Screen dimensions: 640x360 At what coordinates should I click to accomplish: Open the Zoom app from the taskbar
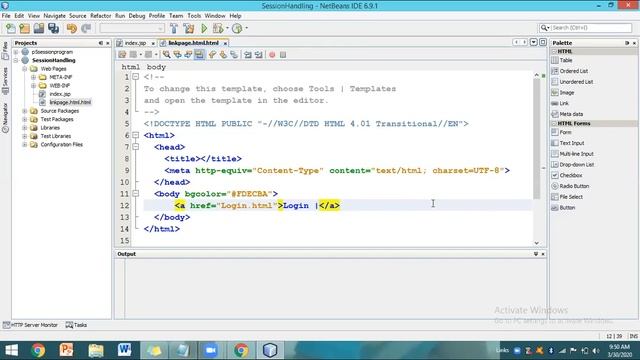211,350
